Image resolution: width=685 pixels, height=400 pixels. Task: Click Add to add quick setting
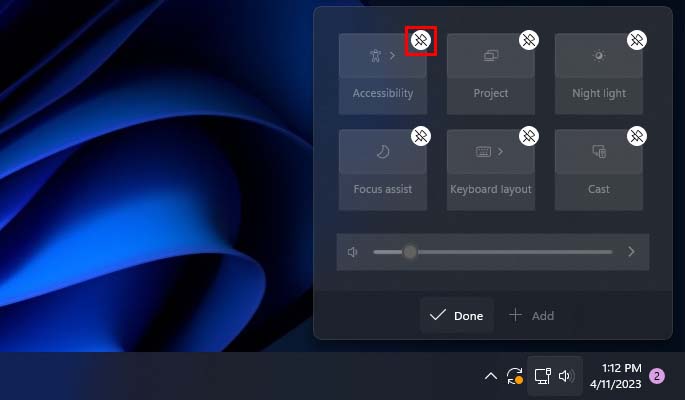532,315
